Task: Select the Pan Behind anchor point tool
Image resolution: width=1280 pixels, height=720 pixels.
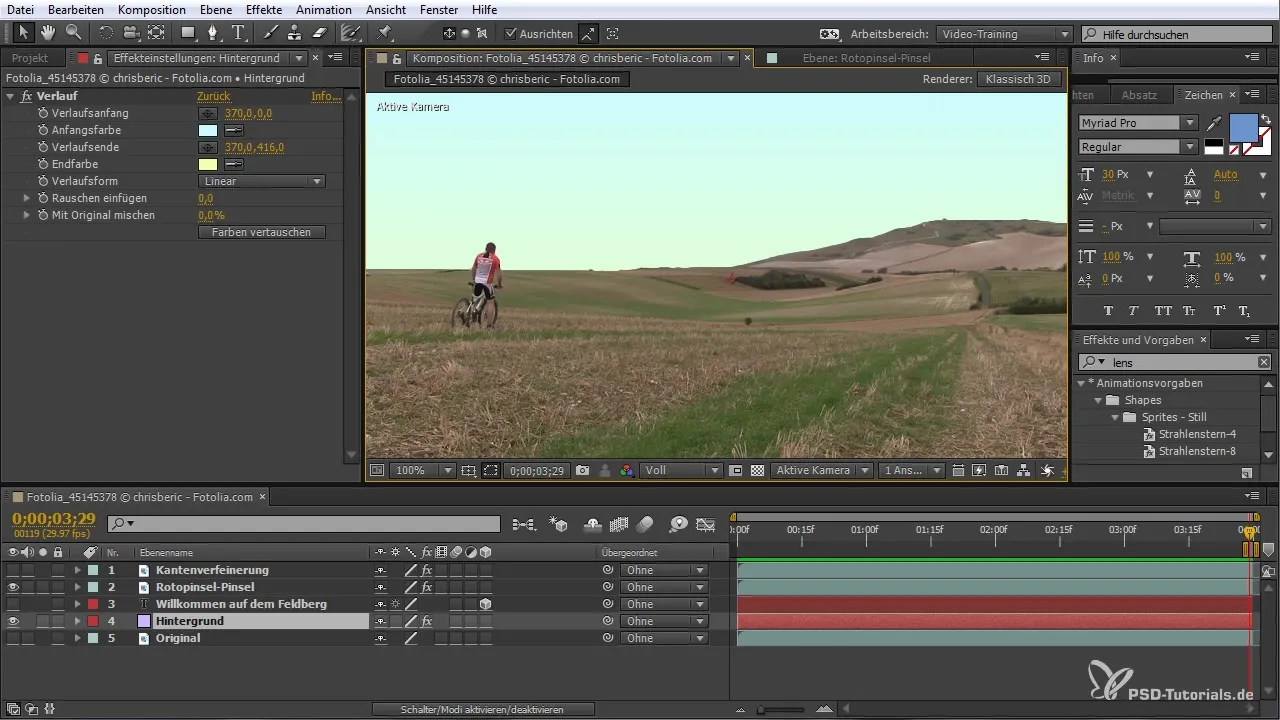Action: coord(155,33)
